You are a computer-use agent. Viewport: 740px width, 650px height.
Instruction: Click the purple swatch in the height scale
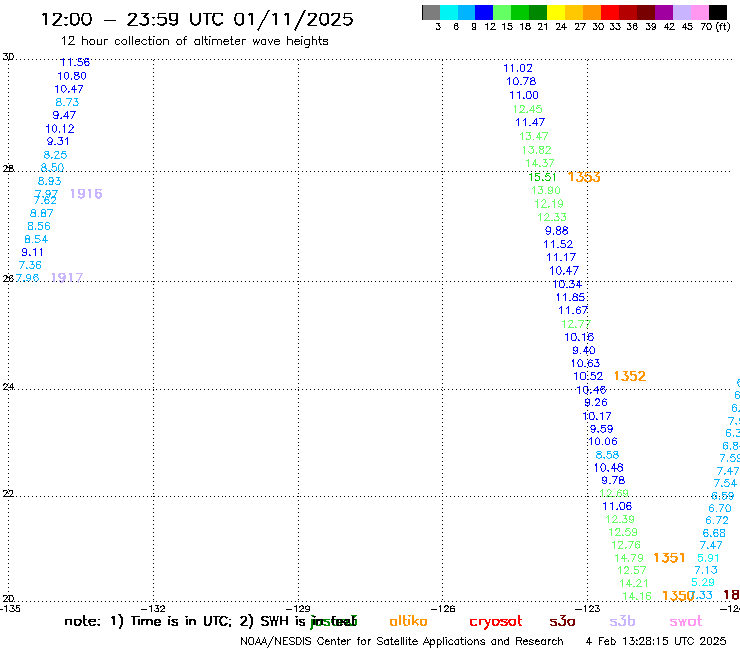(x=664, y=12)
